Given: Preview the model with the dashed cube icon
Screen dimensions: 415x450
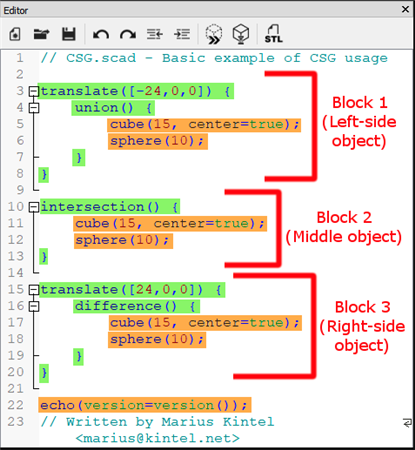Looking at the screenshot, I should point(214,34).
